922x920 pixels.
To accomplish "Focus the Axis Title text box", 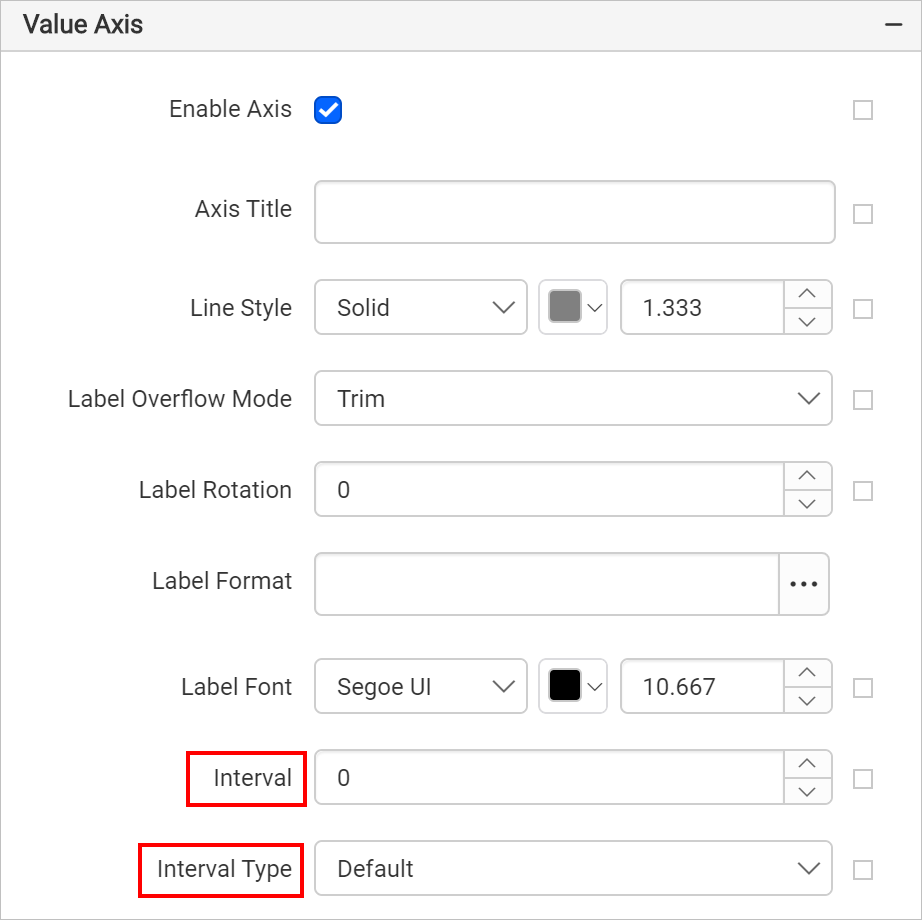I will coord(574,212).
